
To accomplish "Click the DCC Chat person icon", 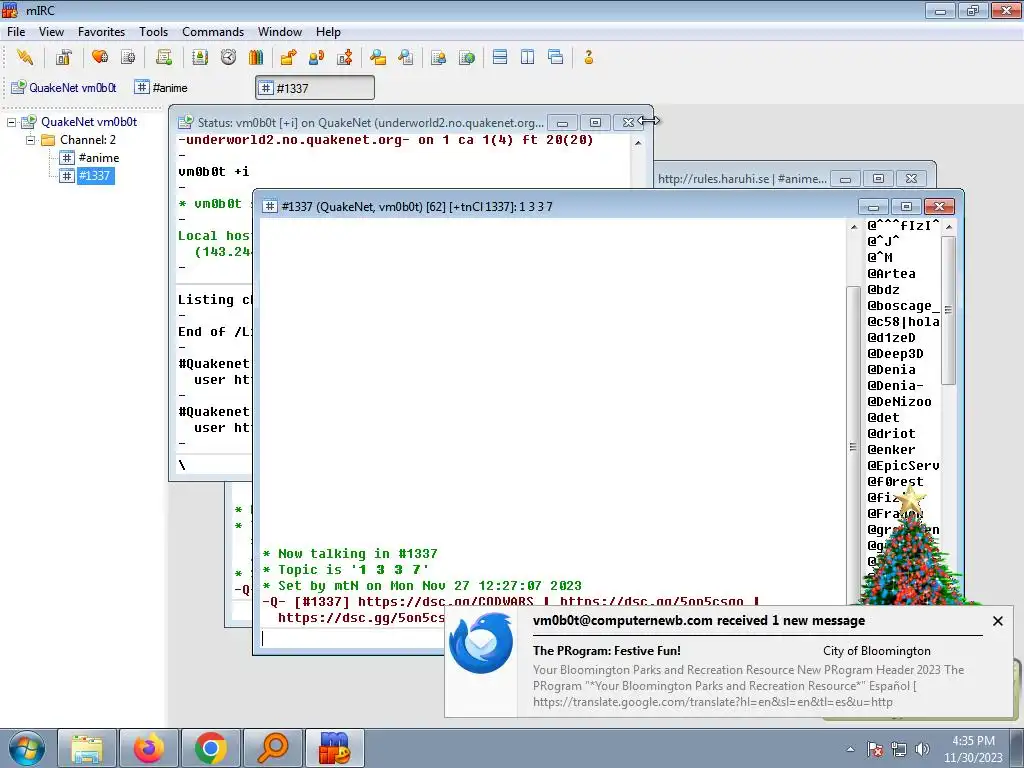I will coord(316,57).
